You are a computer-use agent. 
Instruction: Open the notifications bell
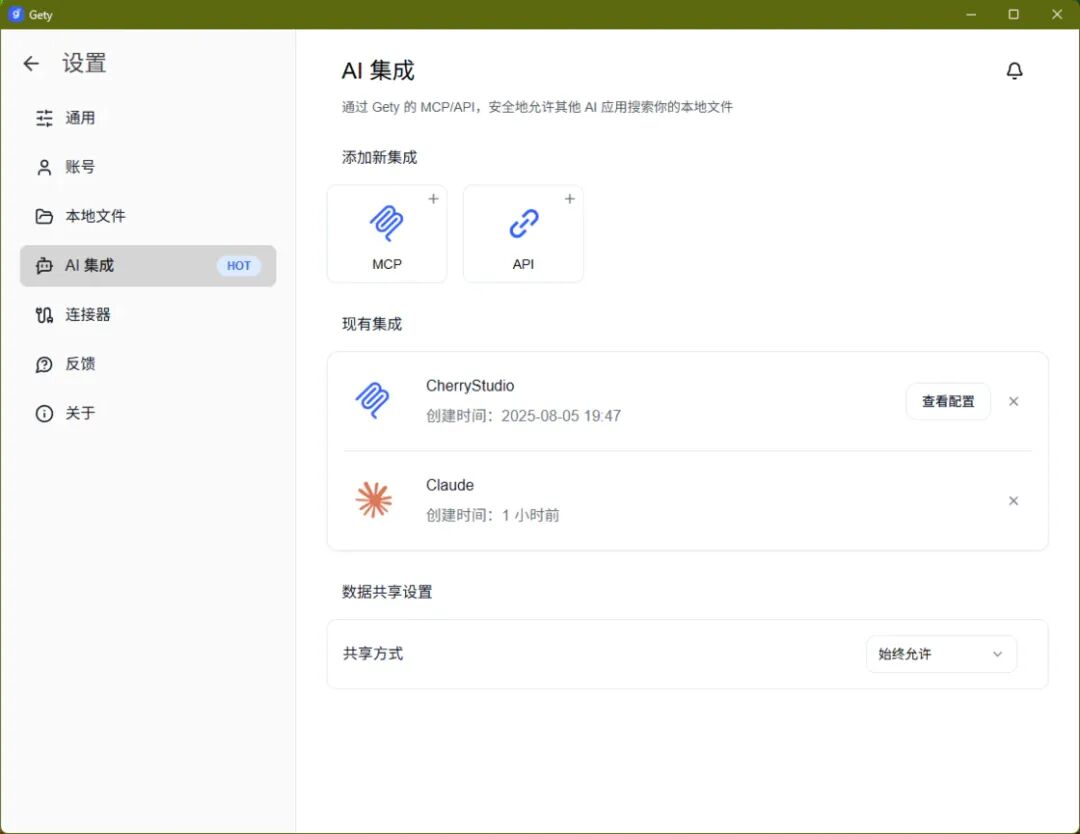(x=1014, y=71)
